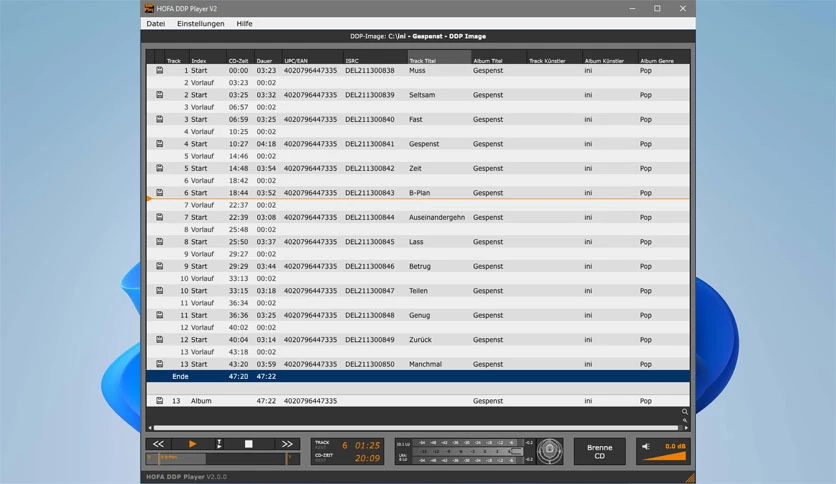Click the save icon of track 3 Fast
Viewport: 836px width, 484px height.
[159, 119]
